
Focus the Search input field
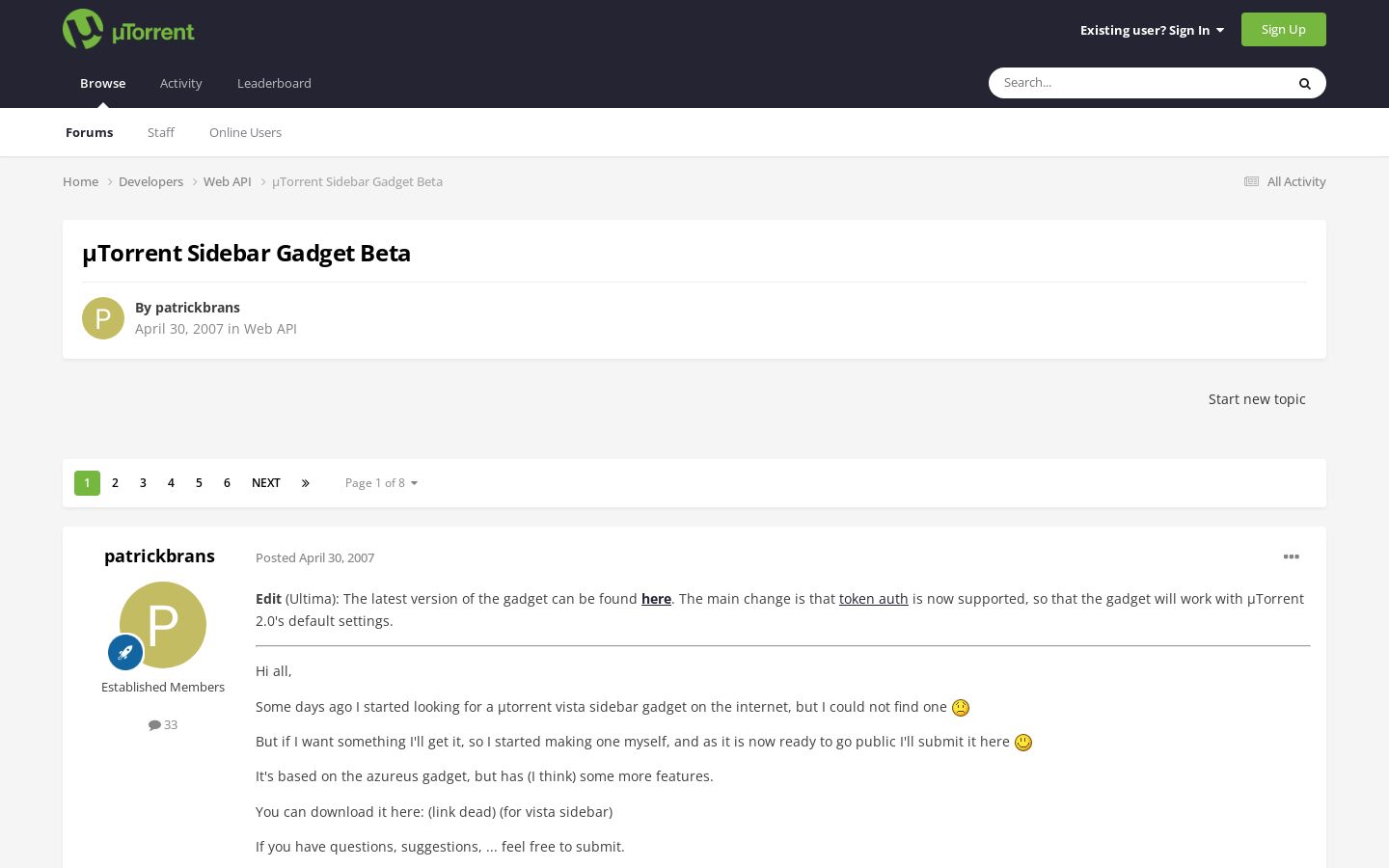coord(1138,83)
